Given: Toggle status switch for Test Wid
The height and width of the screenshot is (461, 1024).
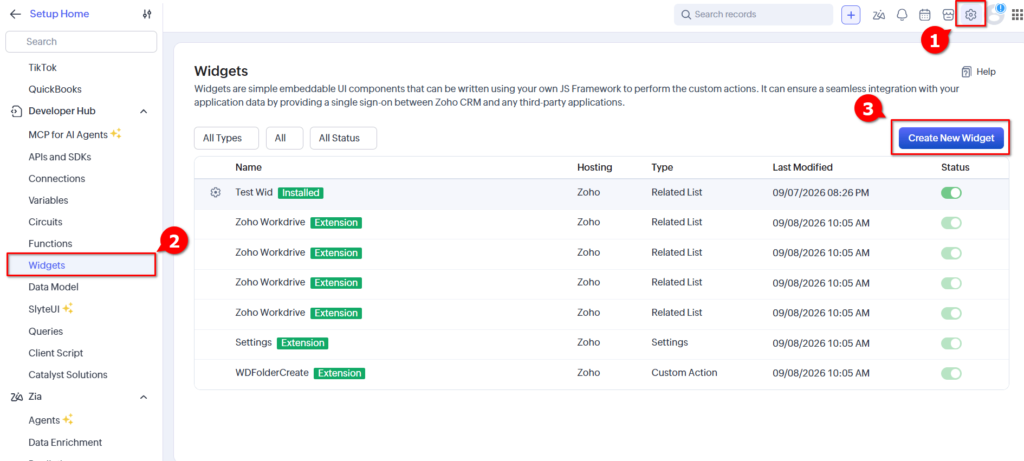Looking at the screenshot, I should coord(952,193).
